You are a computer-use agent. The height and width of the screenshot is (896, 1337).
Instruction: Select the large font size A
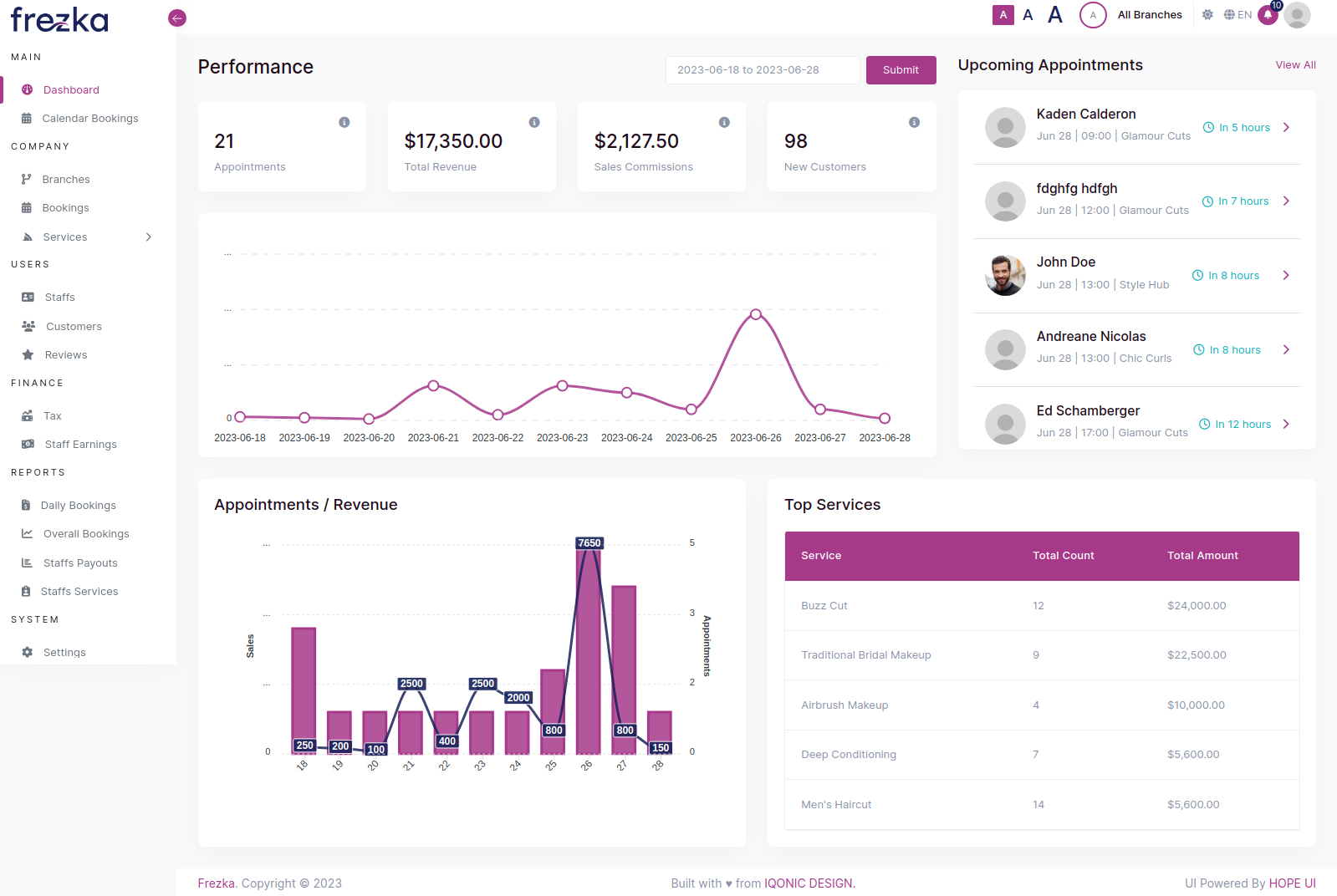[x=1055, y=14]
